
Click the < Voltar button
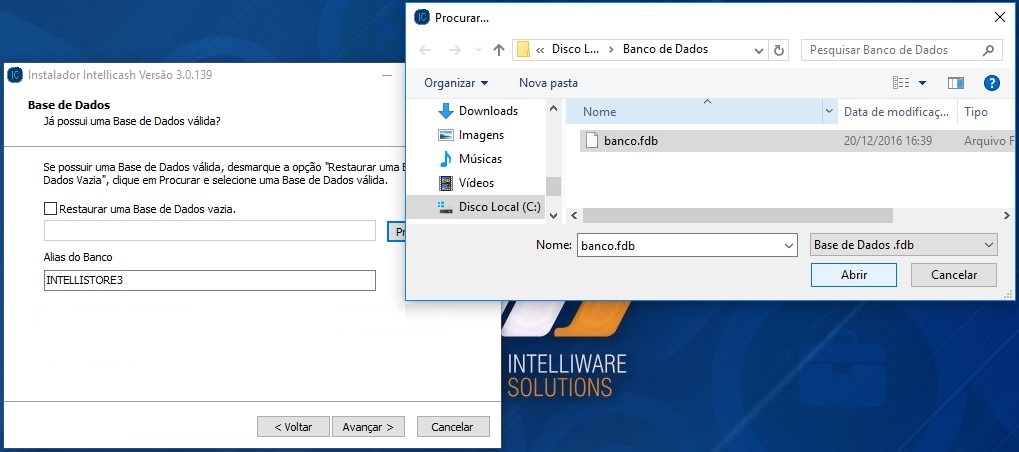pos(293,427)
